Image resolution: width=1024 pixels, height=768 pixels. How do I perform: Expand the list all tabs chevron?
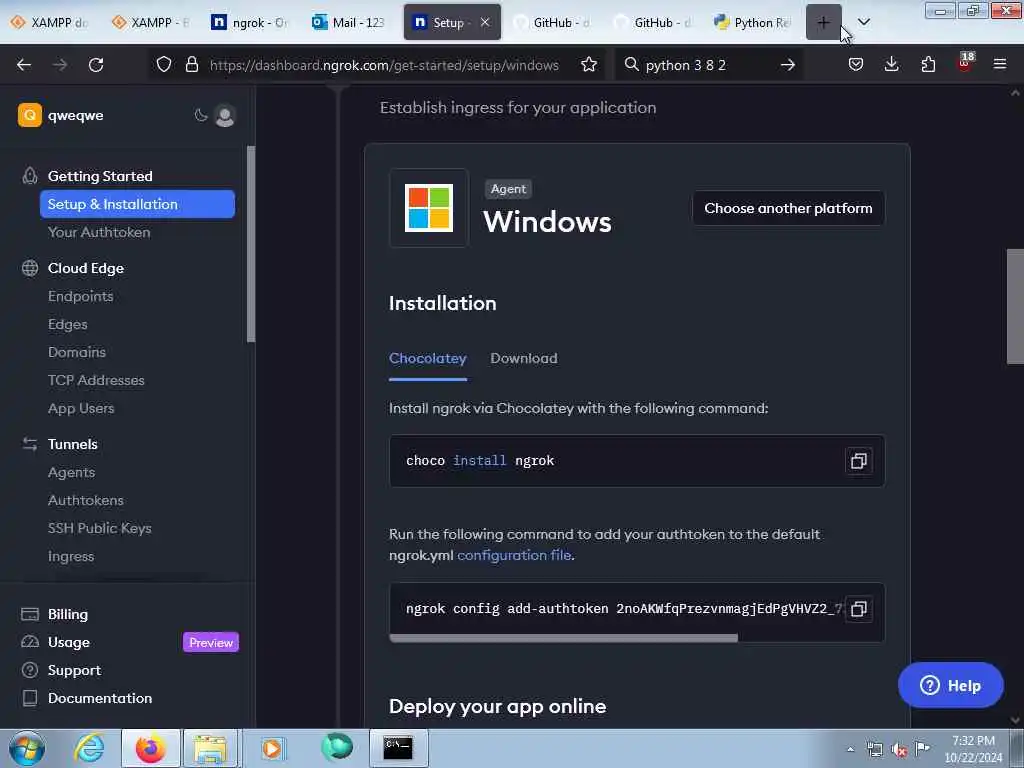pos(863,22)
